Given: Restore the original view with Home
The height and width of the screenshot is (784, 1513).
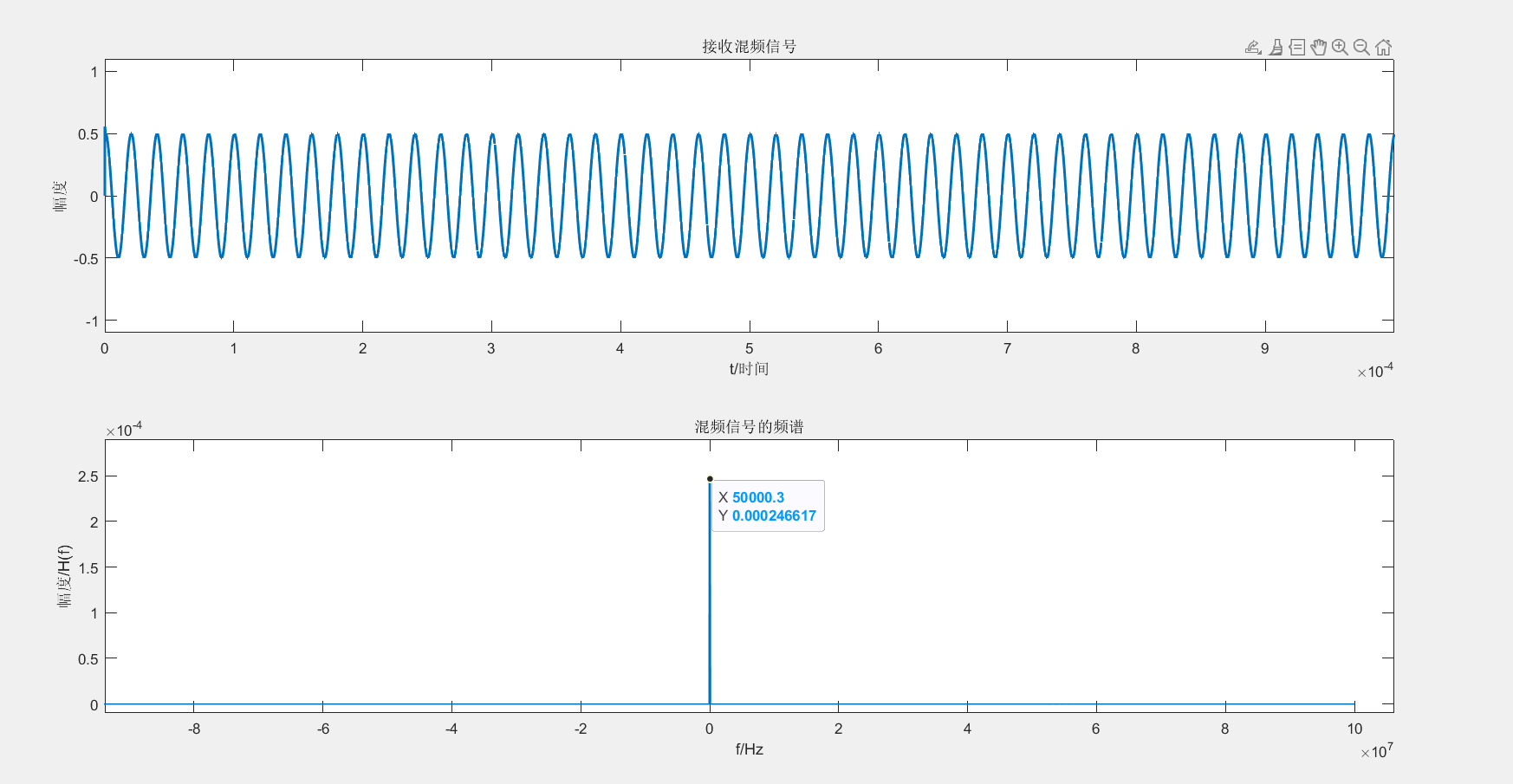Looking at the screenshot, I should click(x=1383, y=46).
